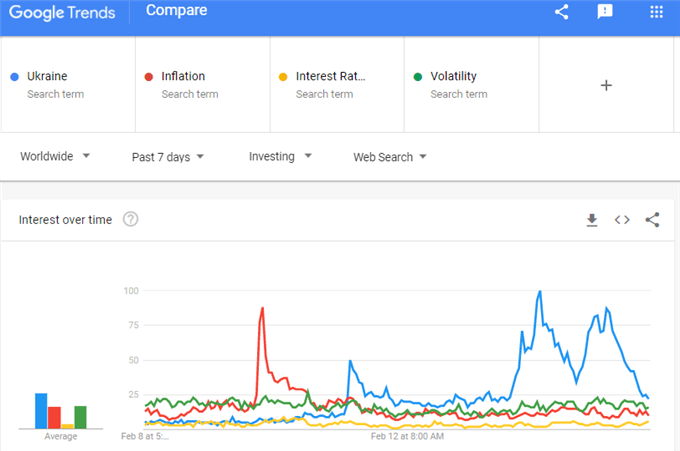Edit the Volatility search term
680x451 pixels.
471,85
